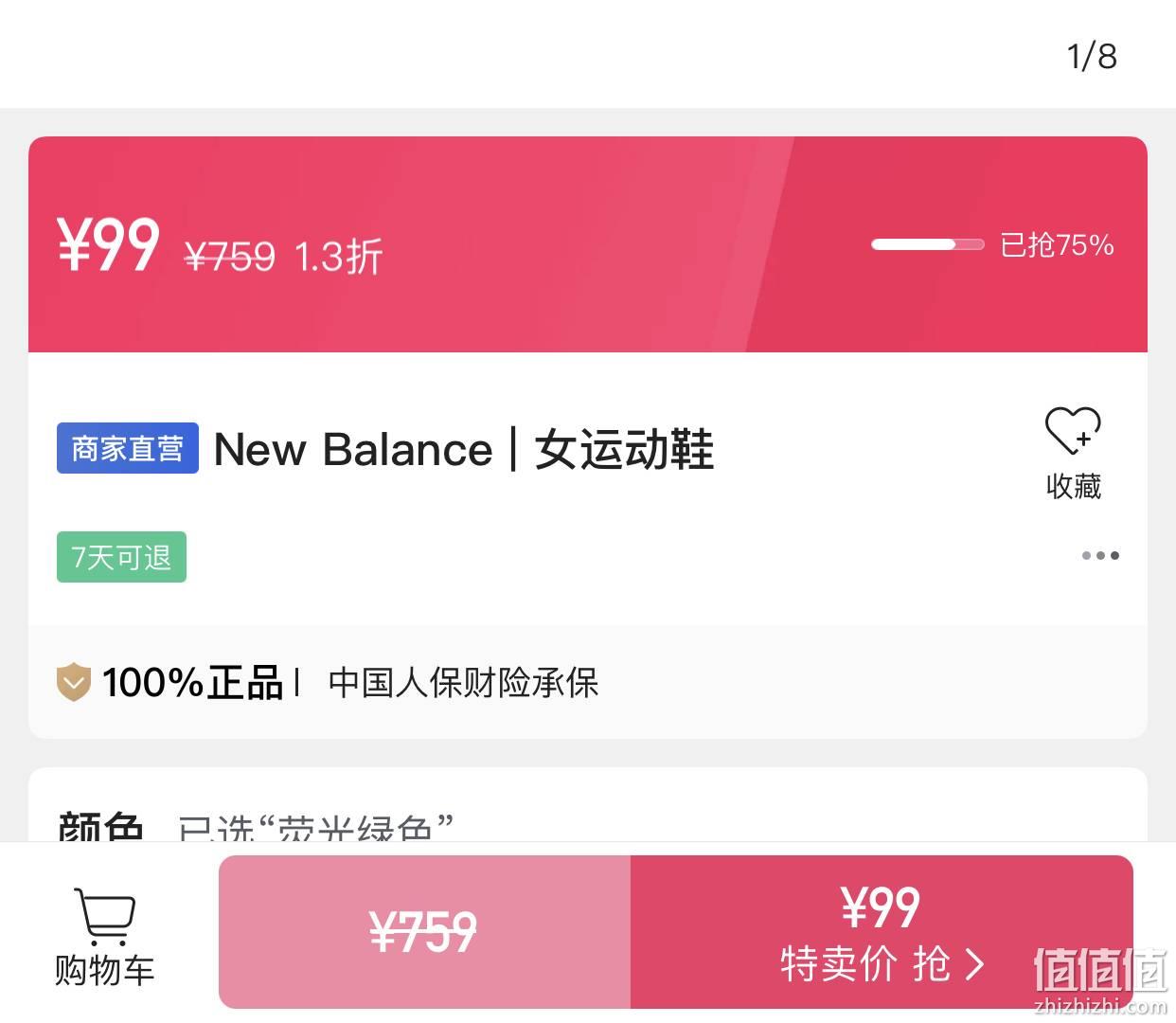This screenshot has width=1176, height=1023.
Task: Tap the 1.3折 discount label
Action: coord(338,256)
